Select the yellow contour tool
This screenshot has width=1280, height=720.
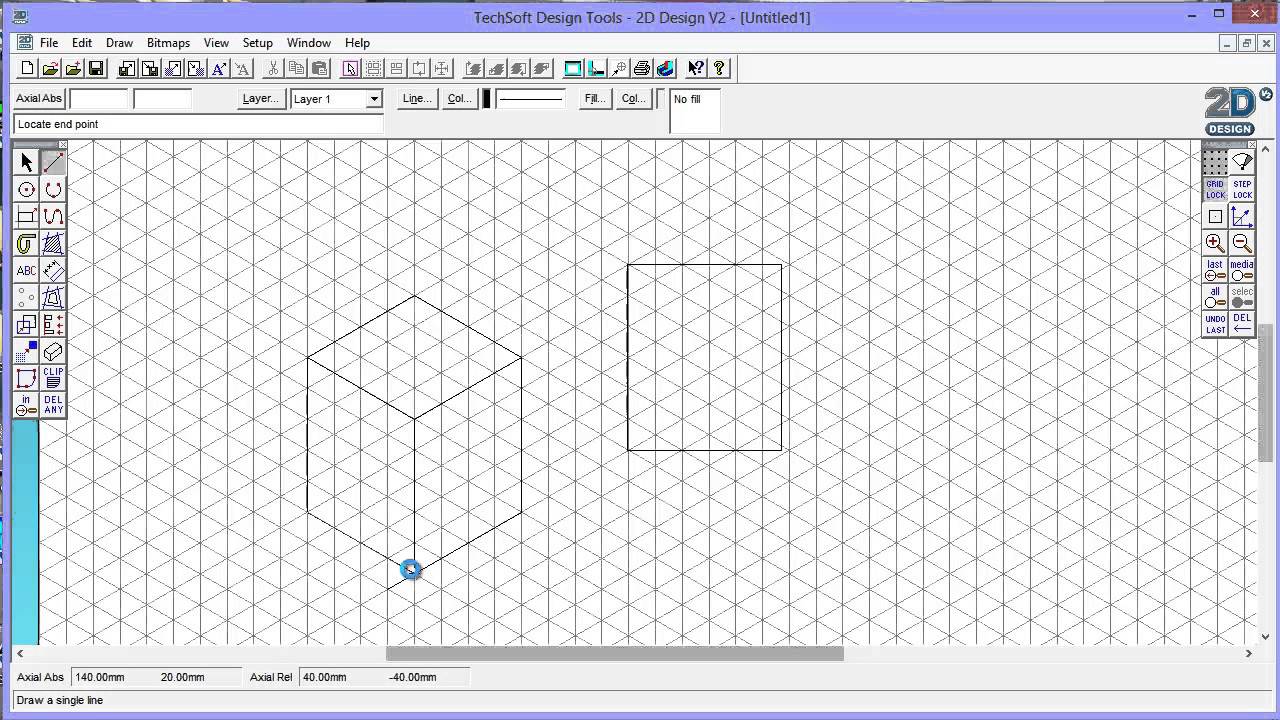pos(26,243)
